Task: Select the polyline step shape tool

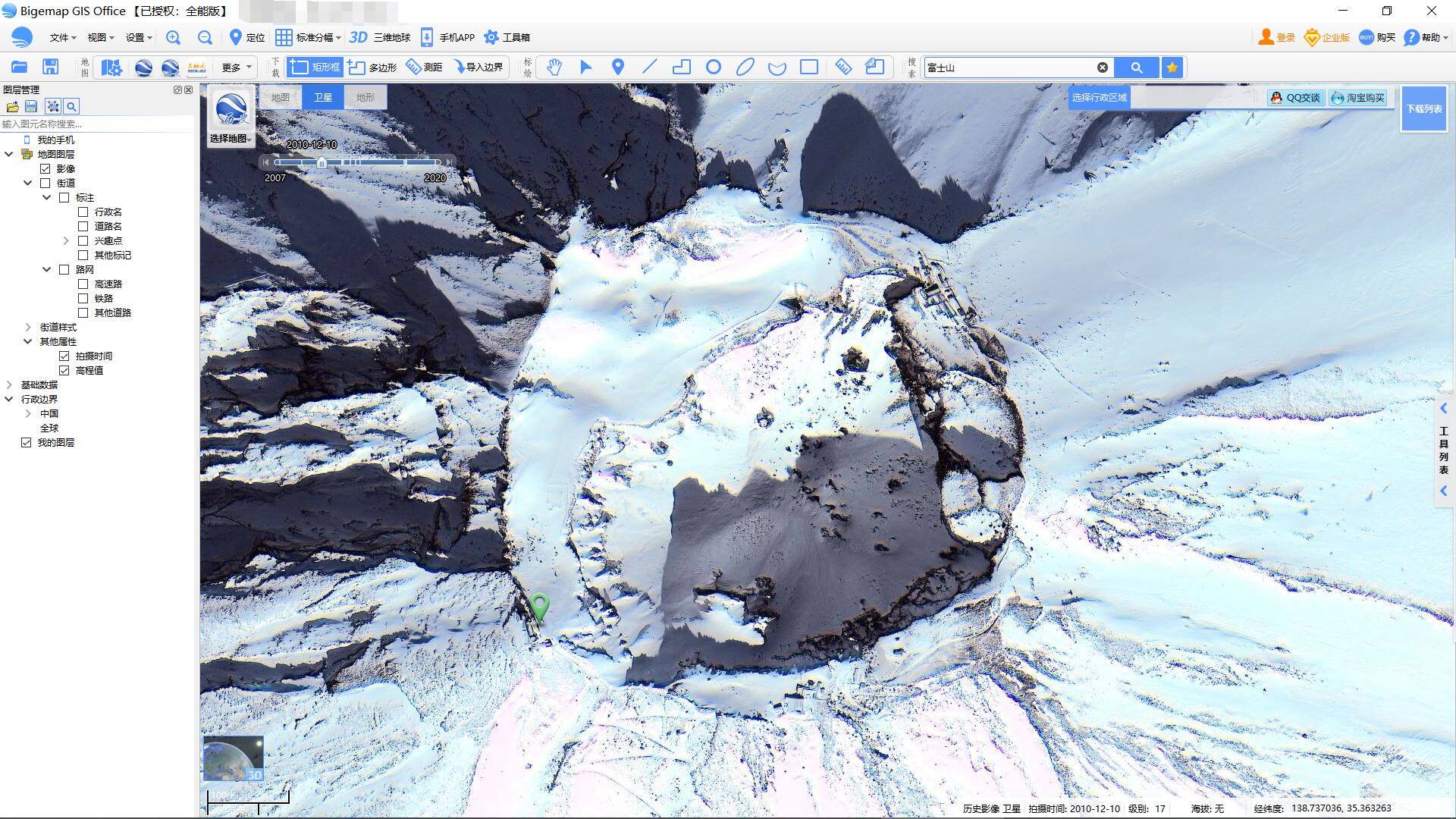Action: coord(682,67)
